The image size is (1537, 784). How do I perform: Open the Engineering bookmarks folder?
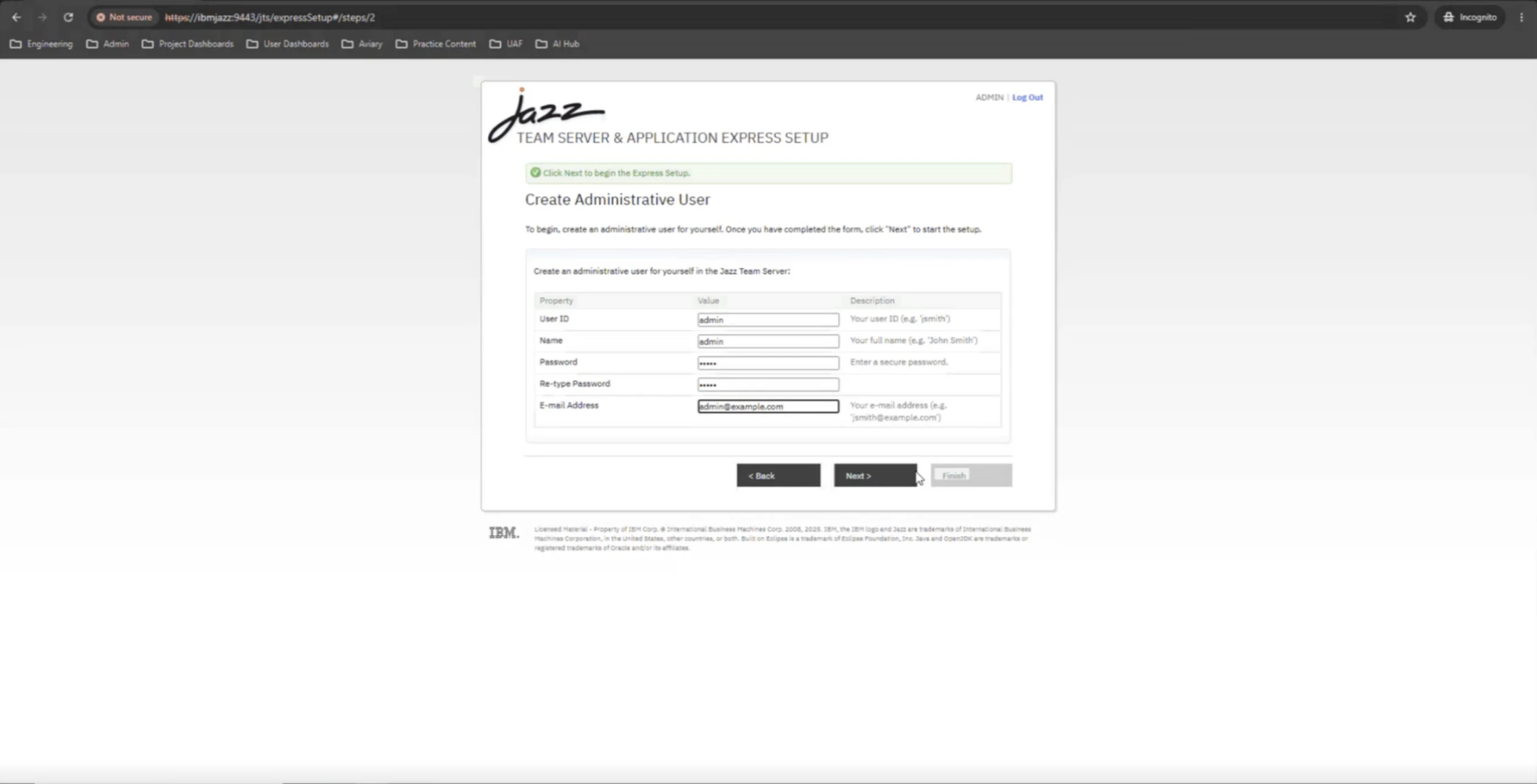(x=41, y=44)
